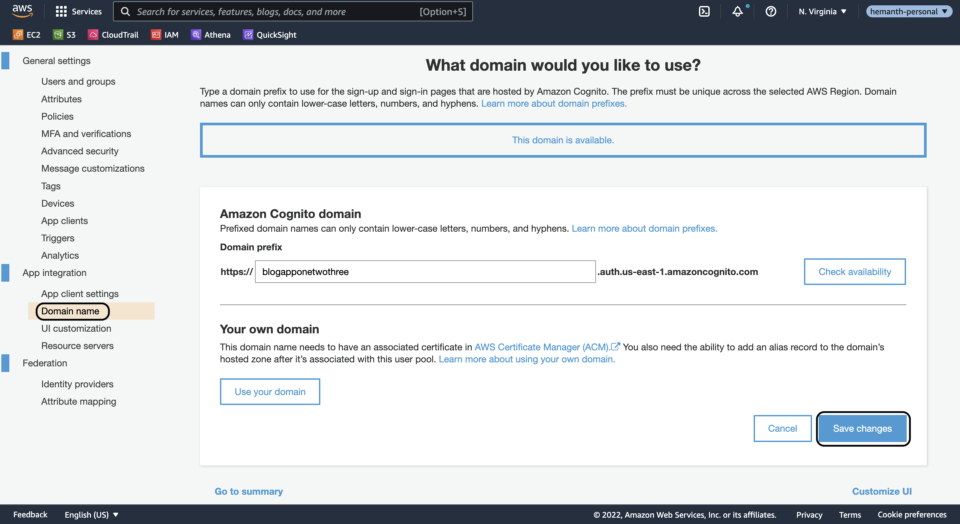
Task: Open the Athena shortcut
Action: 211,35
